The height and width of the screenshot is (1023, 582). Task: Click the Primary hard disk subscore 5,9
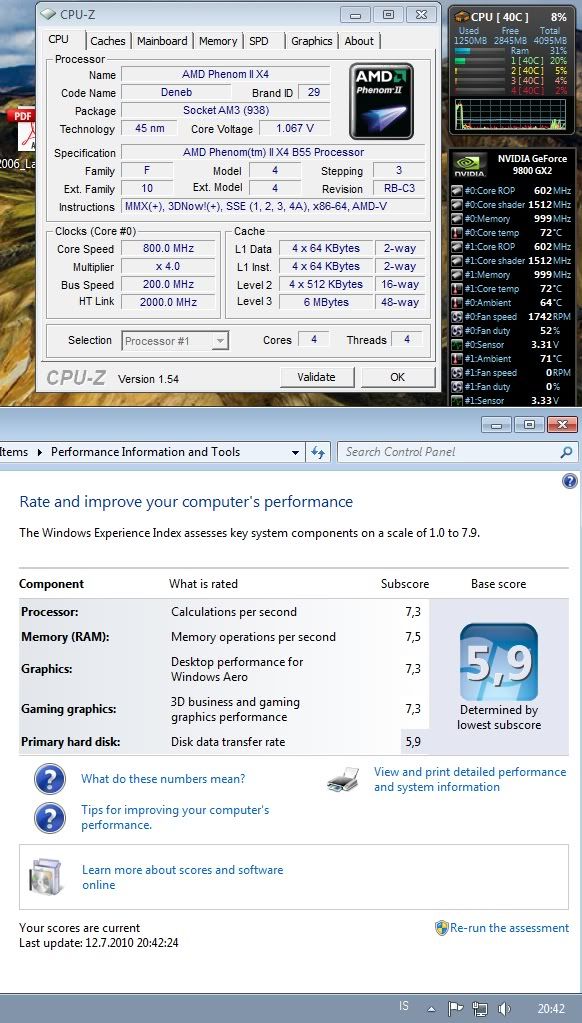413,742
